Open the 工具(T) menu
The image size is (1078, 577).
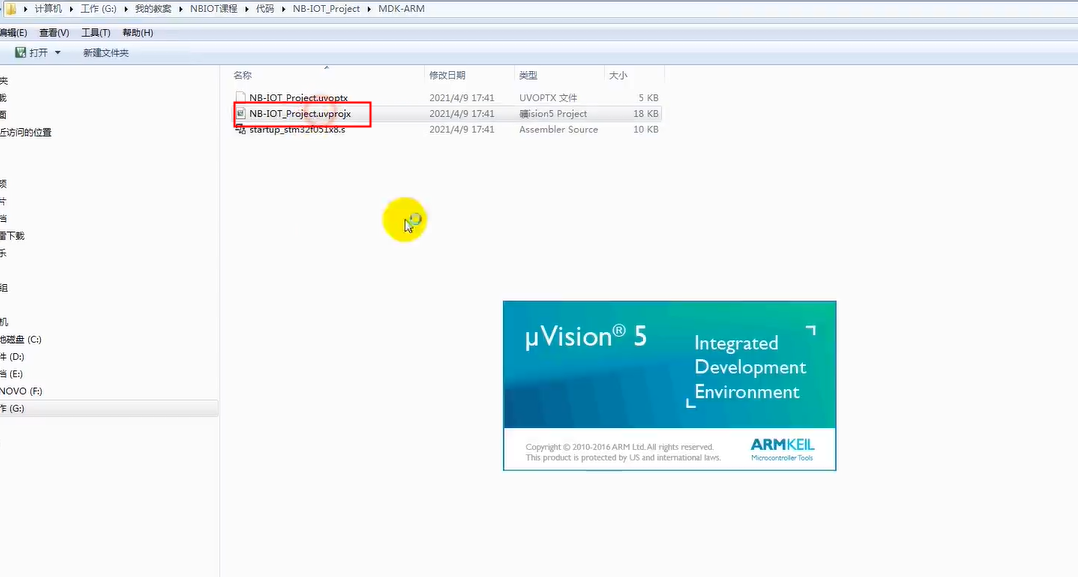pyautogui.click(x=96, y=33)
